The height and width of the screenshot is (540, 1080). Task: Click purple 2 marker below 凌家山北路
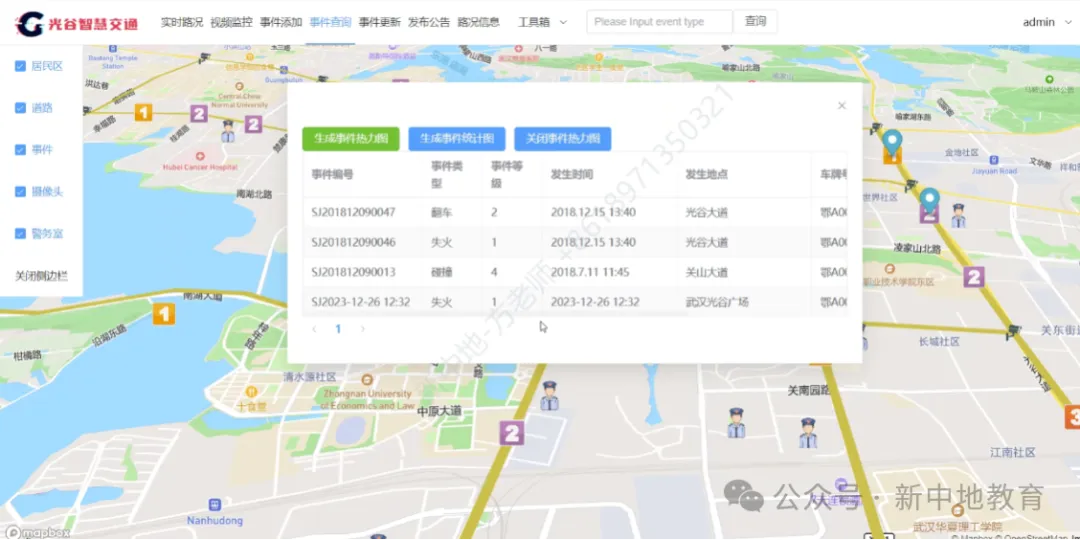coord(973,278)
